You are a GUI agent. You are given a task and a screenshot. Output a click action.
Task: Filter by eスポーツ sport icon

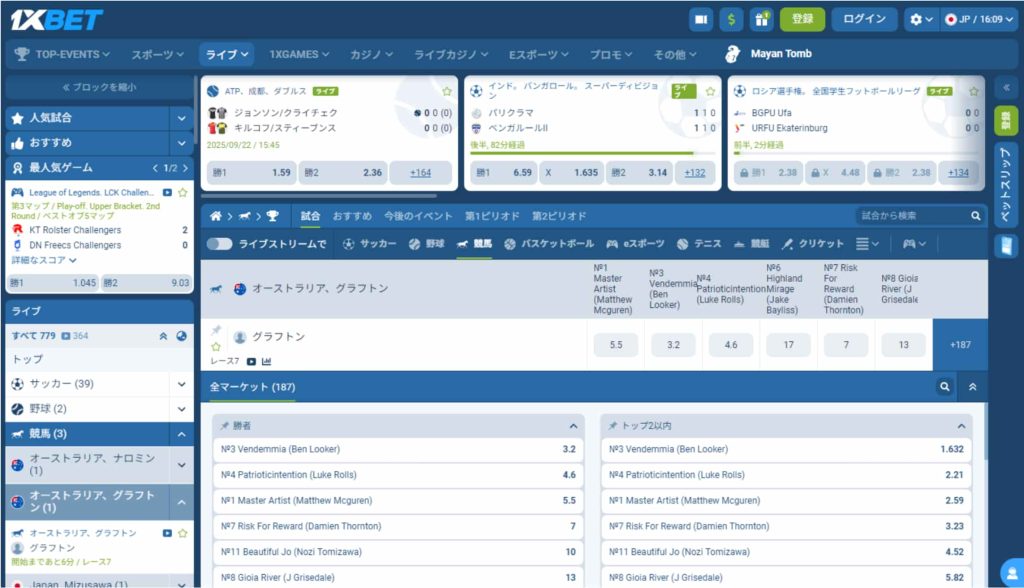[635, 244]
